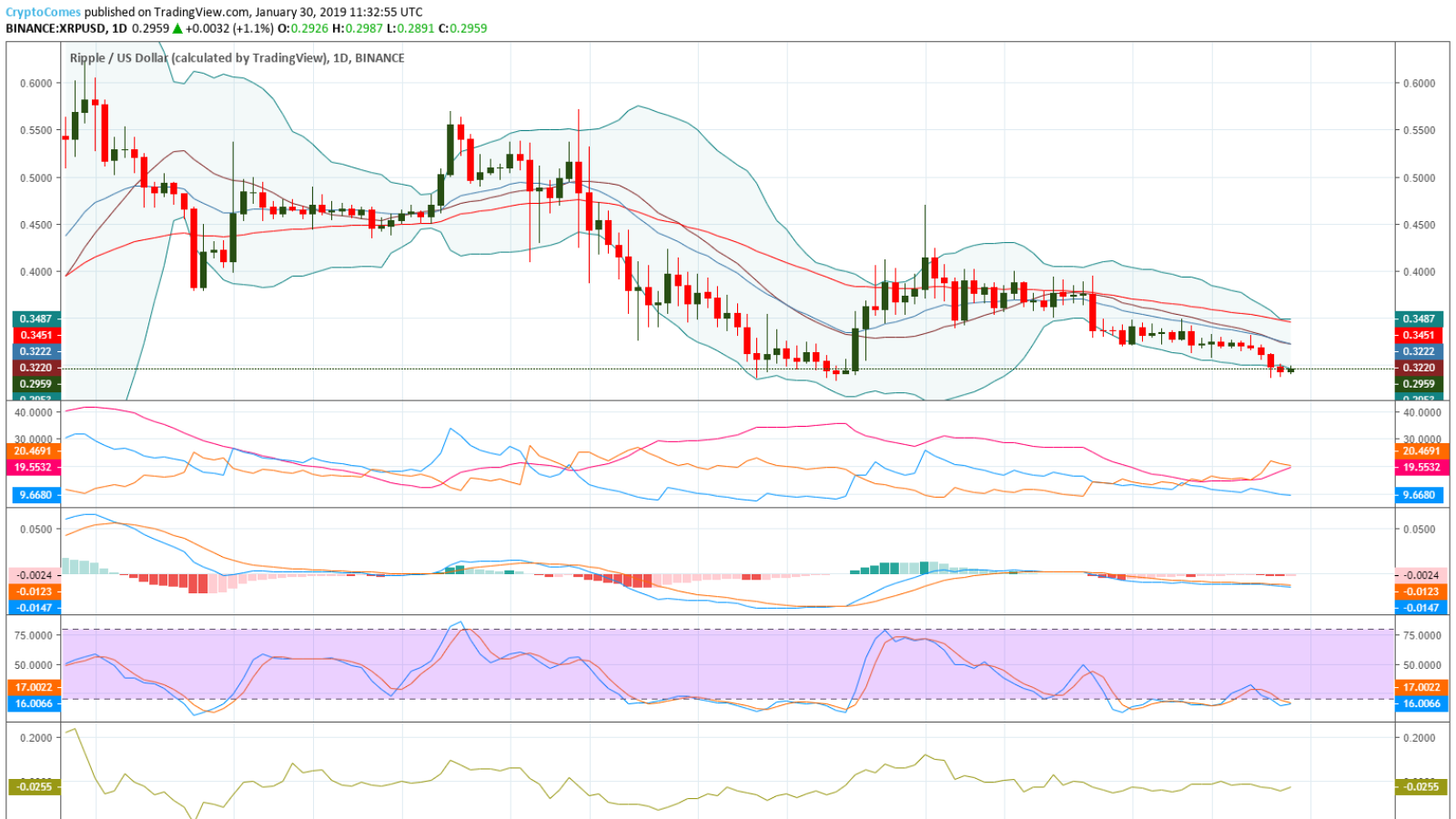
Task: Click dark red 0.3220 label on right scale
Action: point(1419,368)
